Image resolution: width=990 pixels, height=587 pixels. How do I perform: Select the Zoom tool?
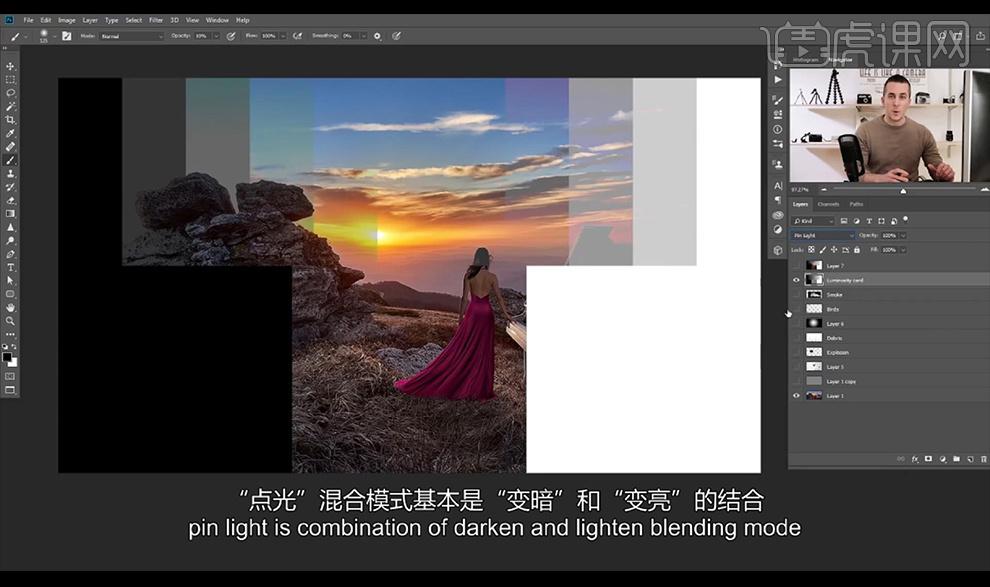point(10,321)
